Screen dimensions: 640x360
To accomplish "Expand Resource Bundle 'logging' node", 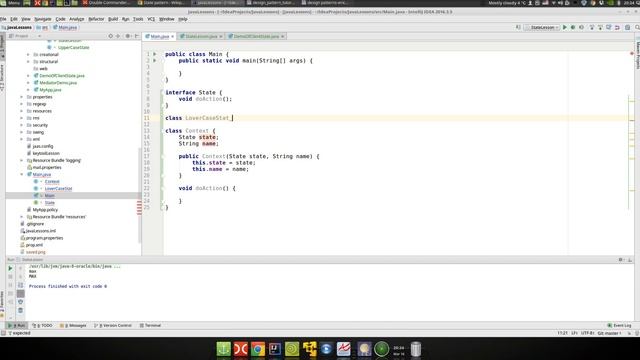I will (x=22, y=160).
